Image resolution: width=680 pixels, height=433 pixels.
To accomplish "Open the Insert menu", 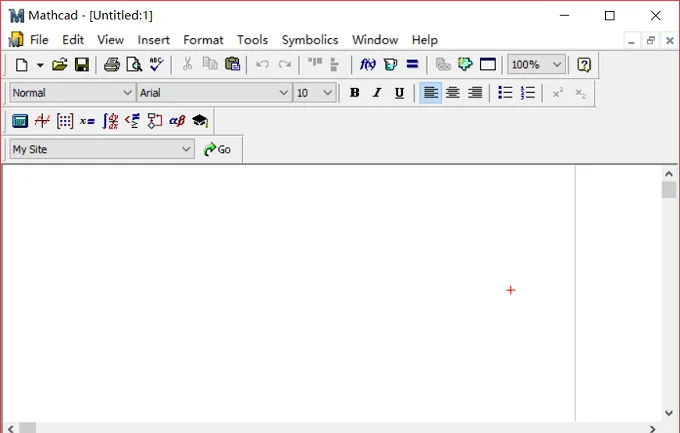I will (154, 40).
